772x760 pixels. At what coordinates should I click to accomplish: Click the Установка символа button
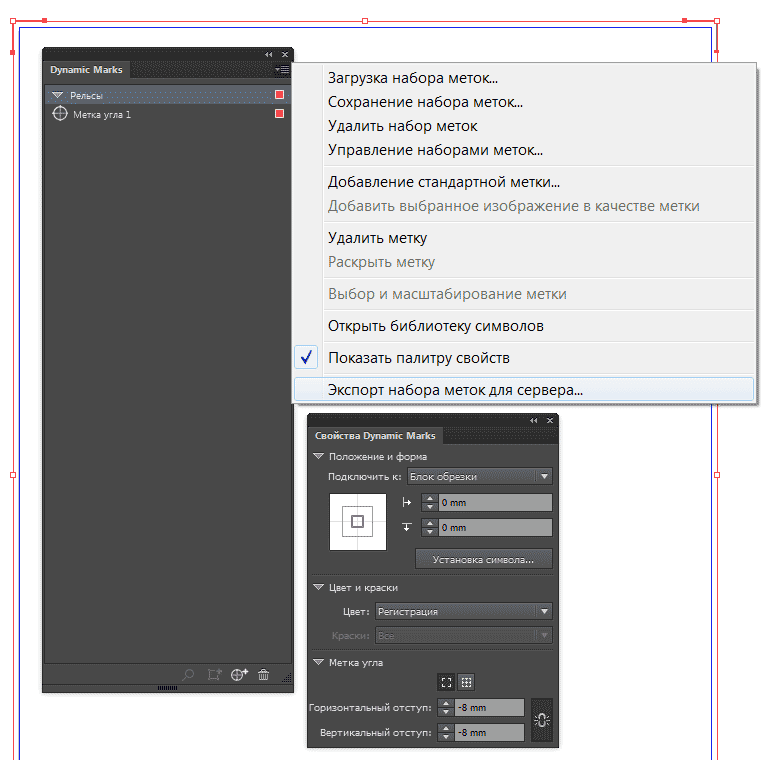[483, 559]
